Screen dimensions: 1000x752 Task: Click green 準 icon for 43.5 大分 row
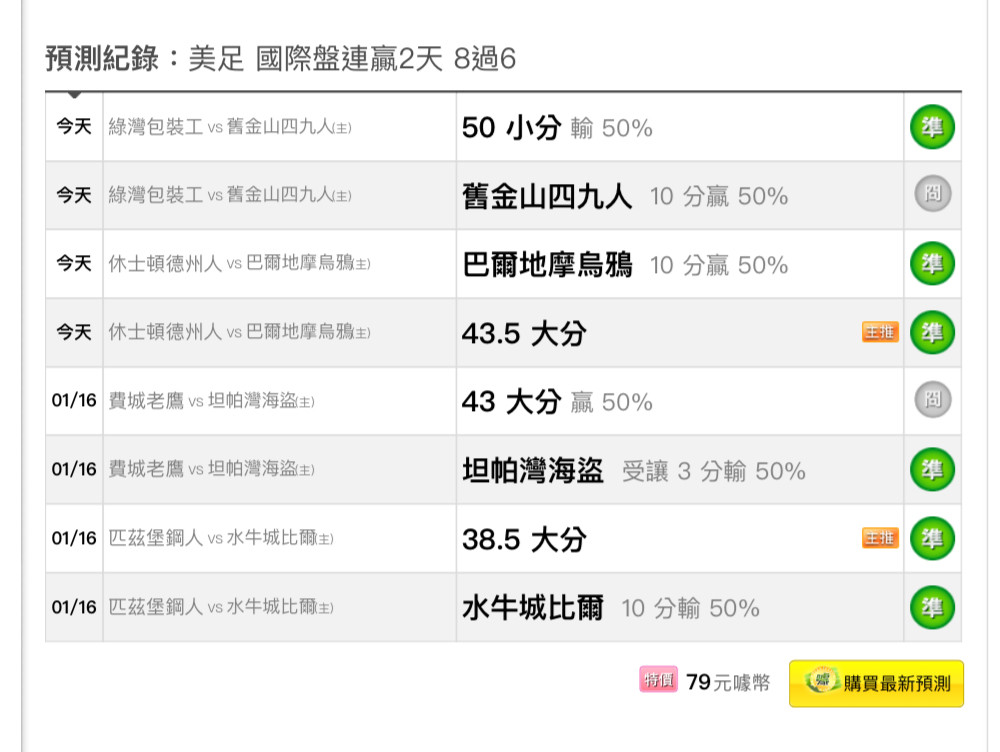(932, 332)
